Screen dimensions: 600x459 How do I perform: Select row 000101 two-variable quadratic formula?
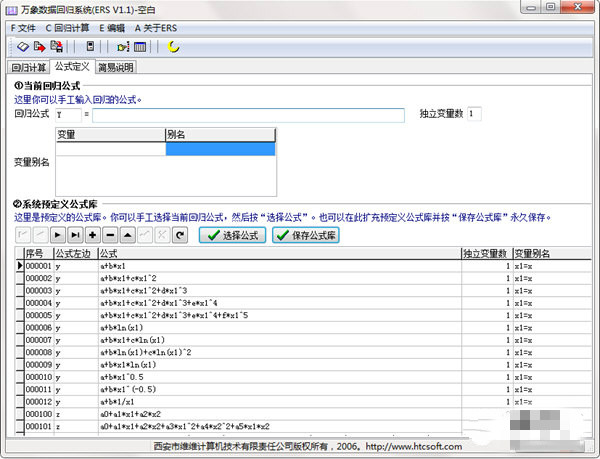click(x=304, y=426)
